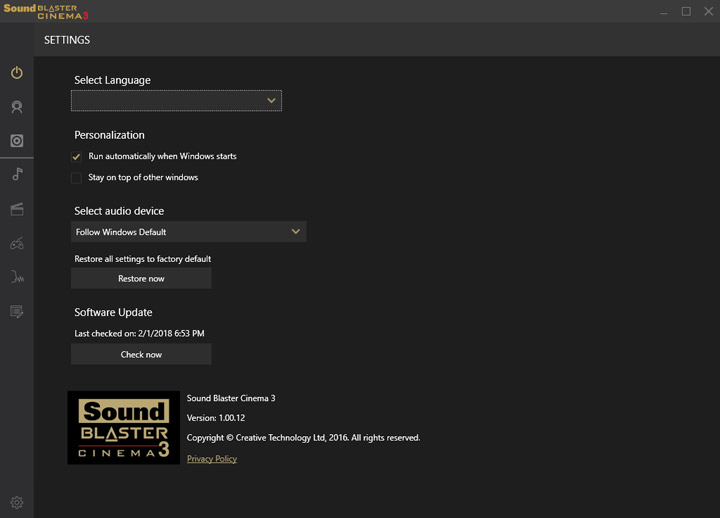Open the Select Language dropdown

coord(176,101)
